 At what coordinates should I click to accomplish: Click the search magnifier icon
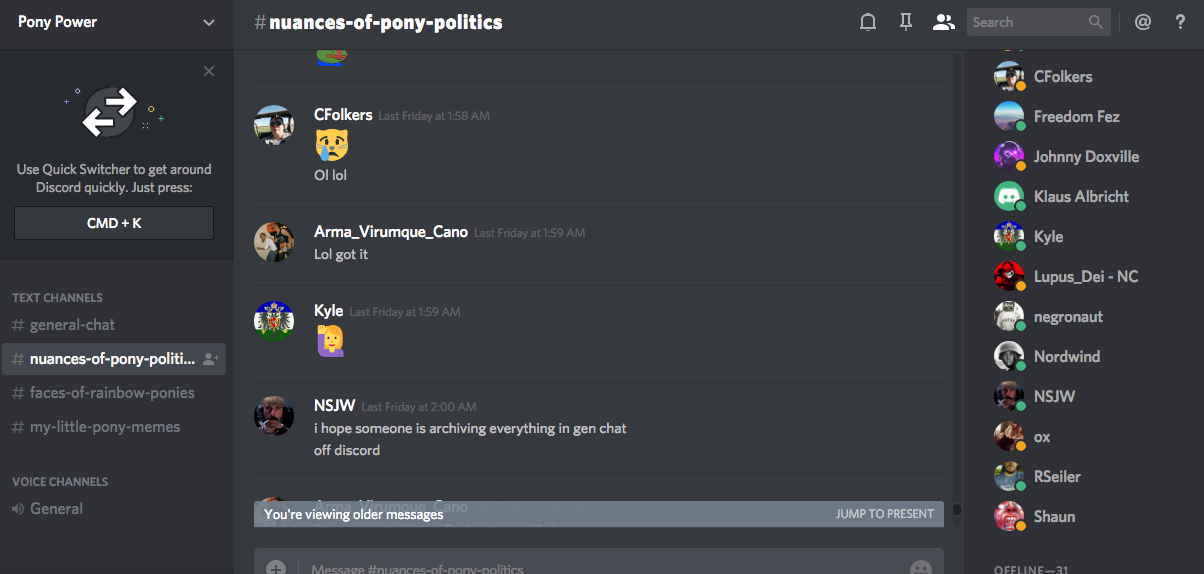(1096, 22)
